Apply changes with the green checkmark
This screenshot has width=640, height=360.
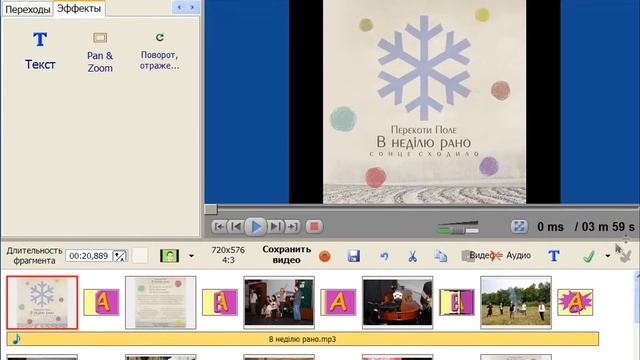589,256
